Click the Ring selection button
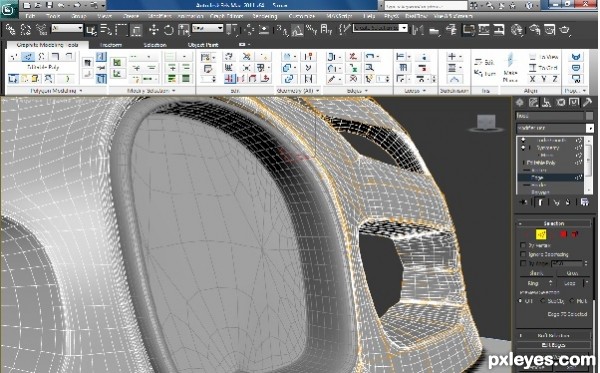 (x=533, y=283)
